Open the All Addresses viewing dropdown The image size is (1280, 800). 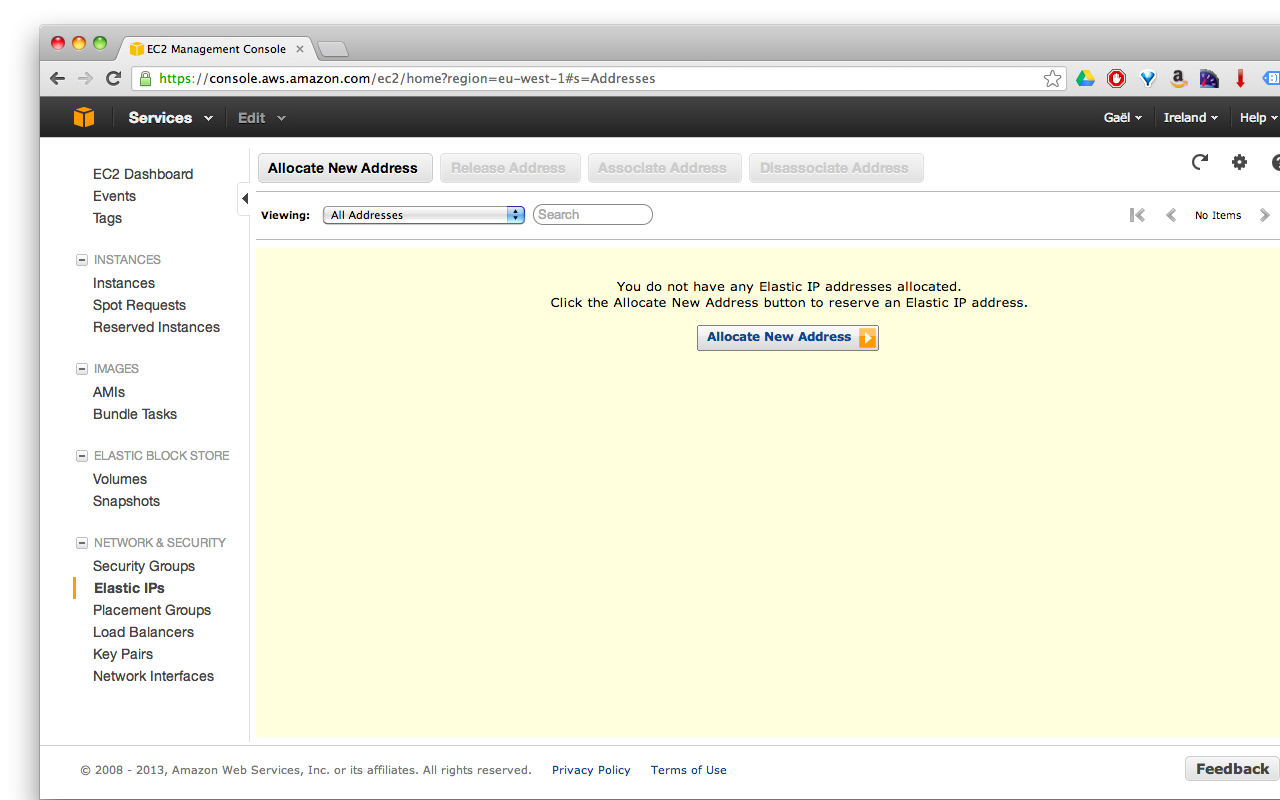pos(423,214)
